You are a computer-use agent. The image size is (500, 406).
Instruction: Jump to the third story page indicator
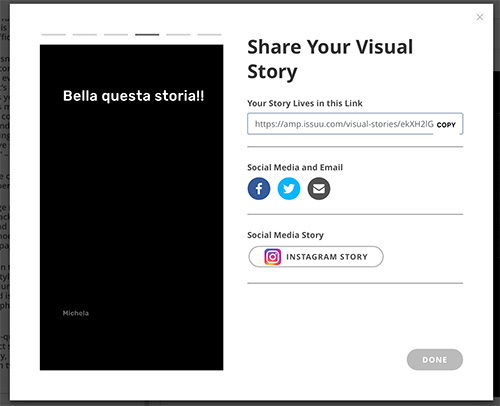pos(116,34)
